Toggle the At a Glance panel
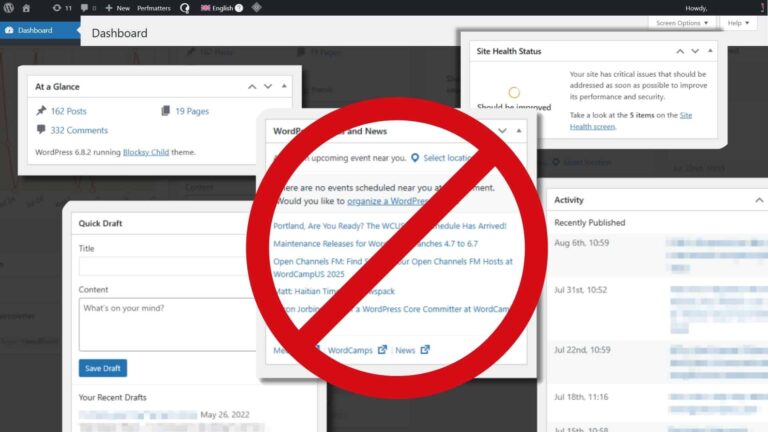Screen dimensions: 768x432 pyautogui.click(x=286, y=87)
